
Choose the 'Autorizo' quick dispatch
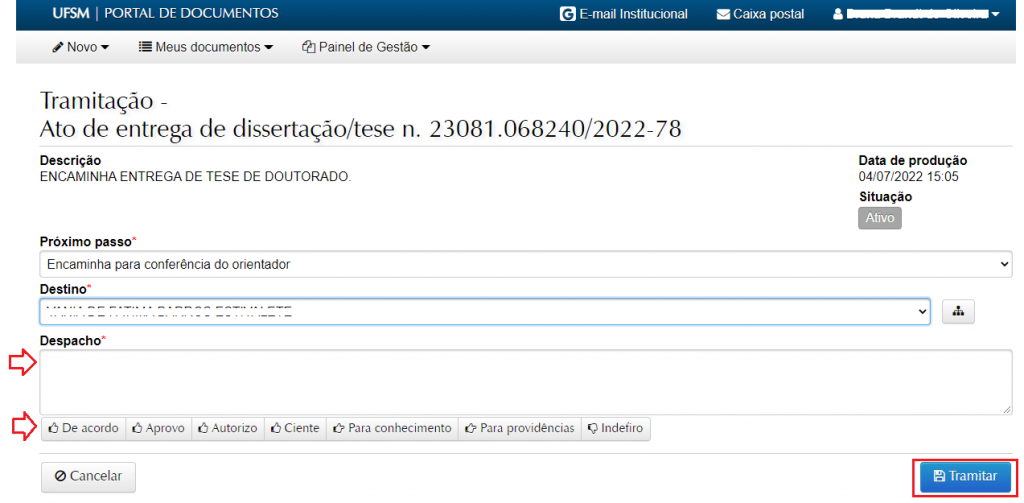point(227,428)
